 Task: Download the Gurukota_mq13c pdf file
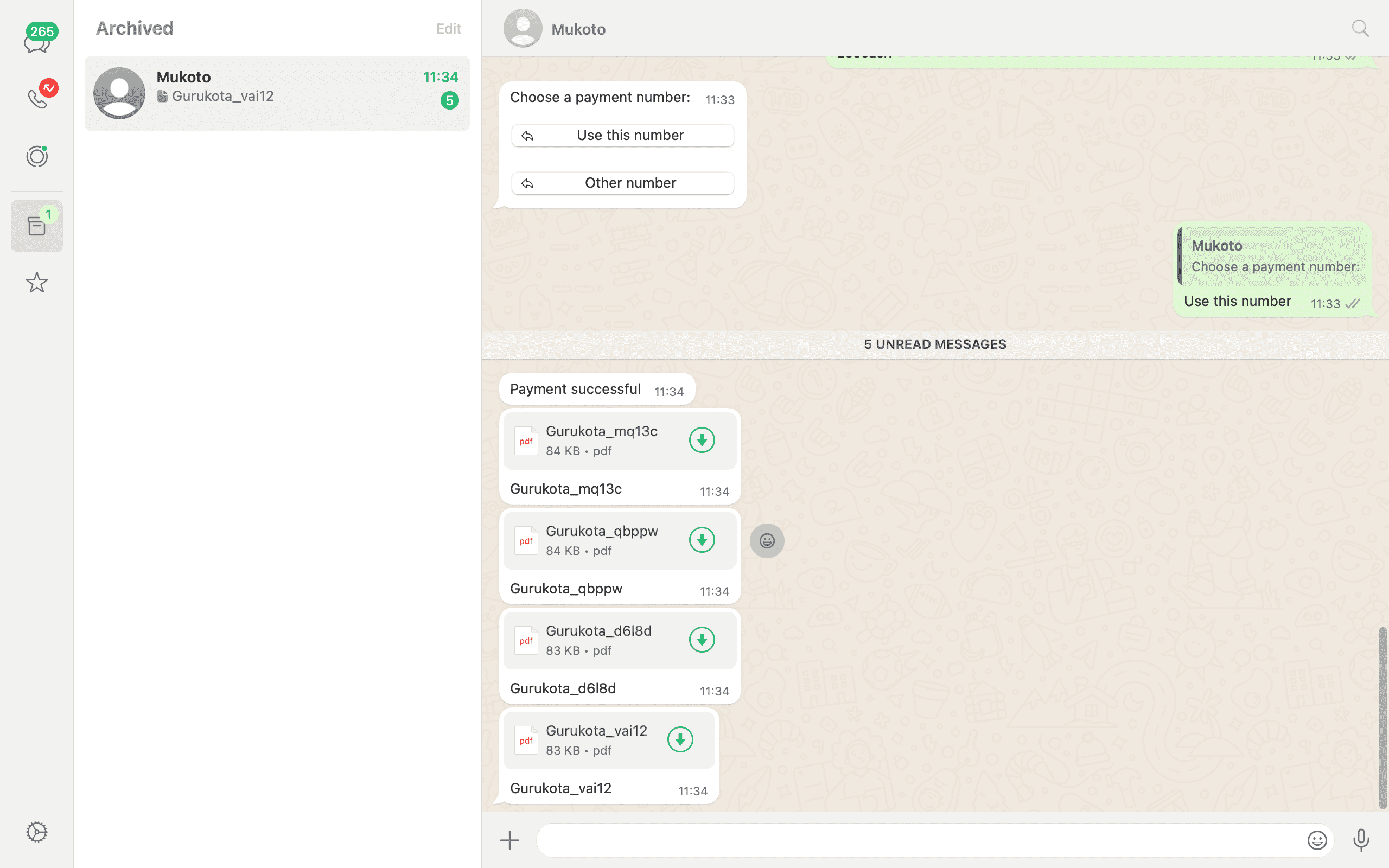click(x=702, y=441)
